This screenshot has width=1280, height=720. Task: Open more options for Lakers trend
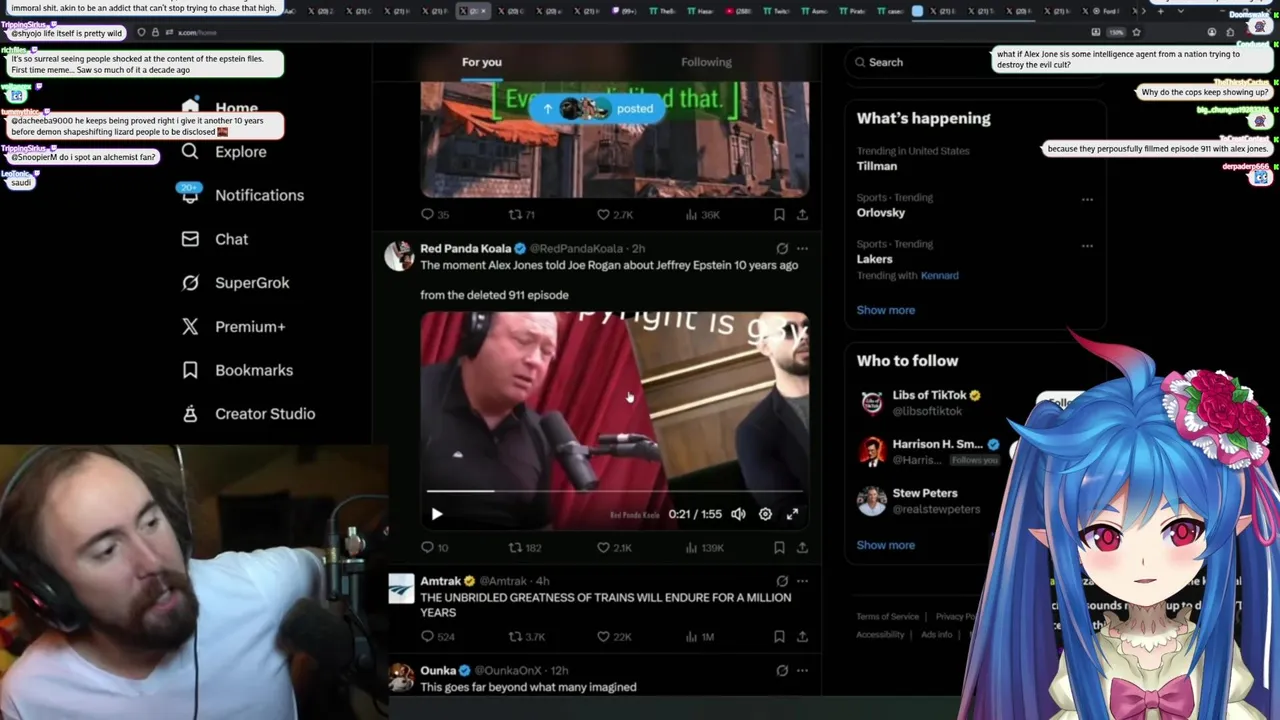point(1087,246)
